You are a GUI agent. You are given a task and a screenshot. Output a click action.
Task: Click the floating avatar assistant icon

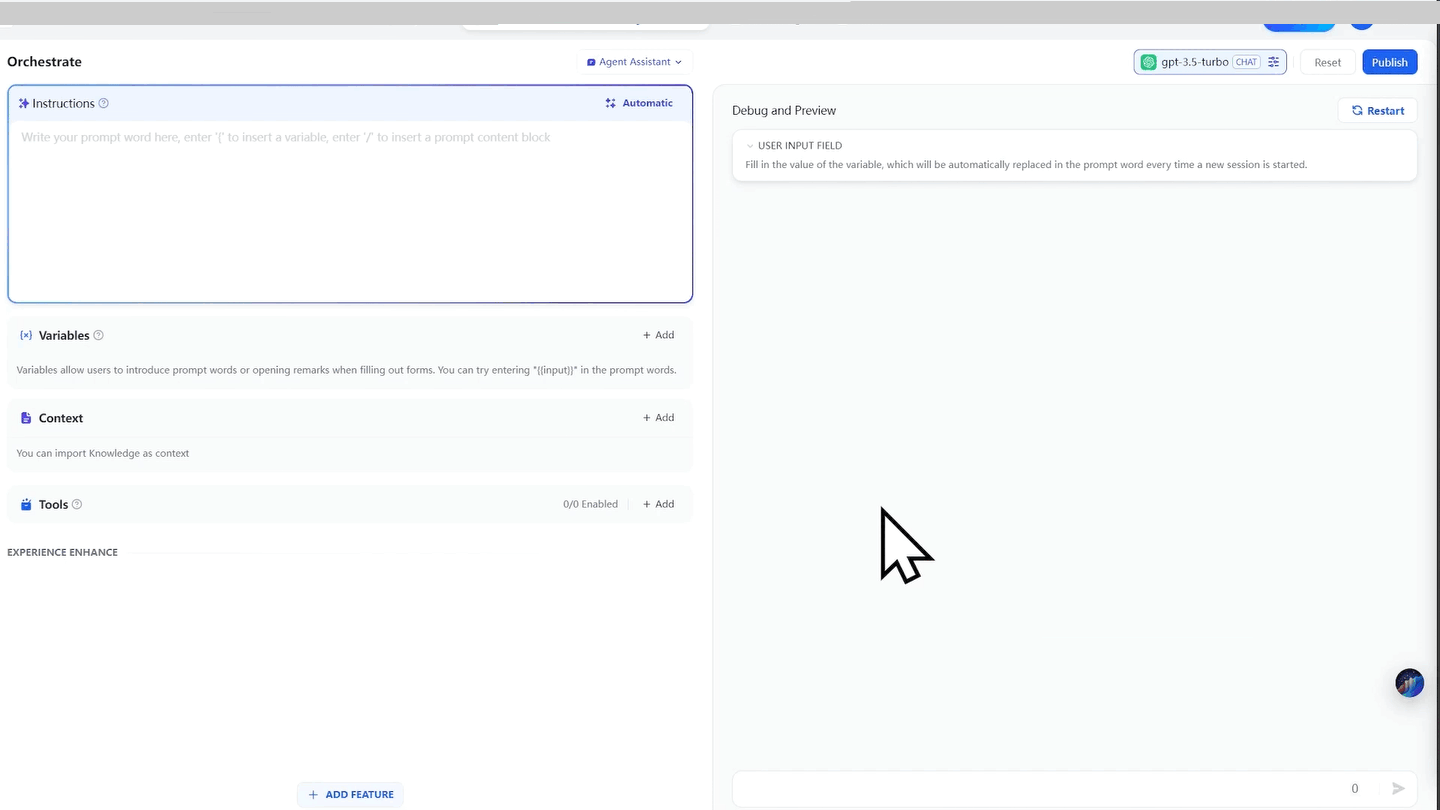1409,683
